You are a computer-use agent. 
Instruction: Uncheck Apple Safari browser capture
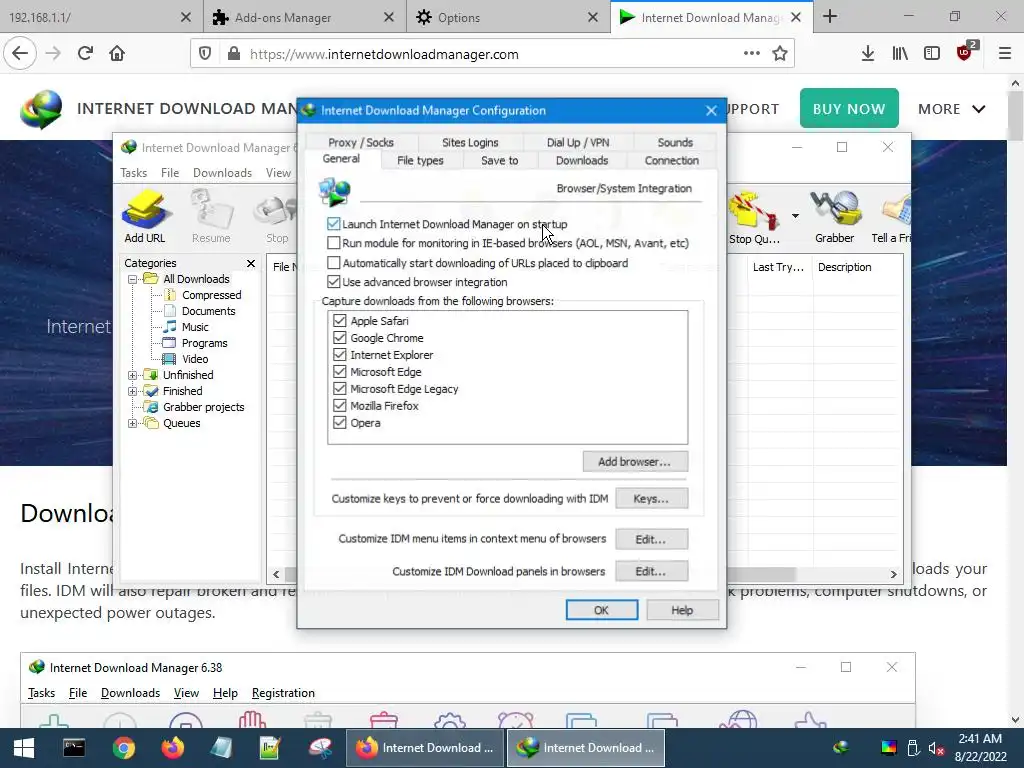[x=340, y=321]
